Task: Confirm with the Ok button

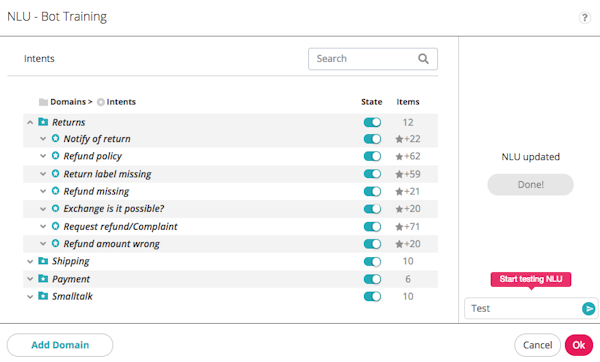Action: 579,345
